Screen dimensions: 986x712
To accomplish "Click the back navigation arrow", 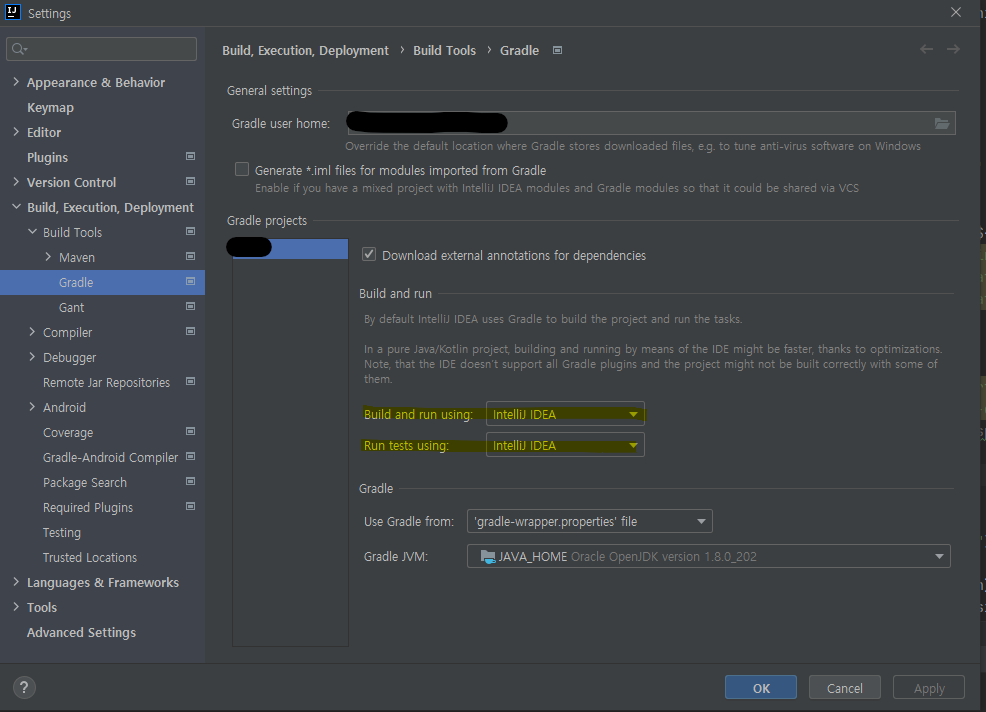I will 926,49.
